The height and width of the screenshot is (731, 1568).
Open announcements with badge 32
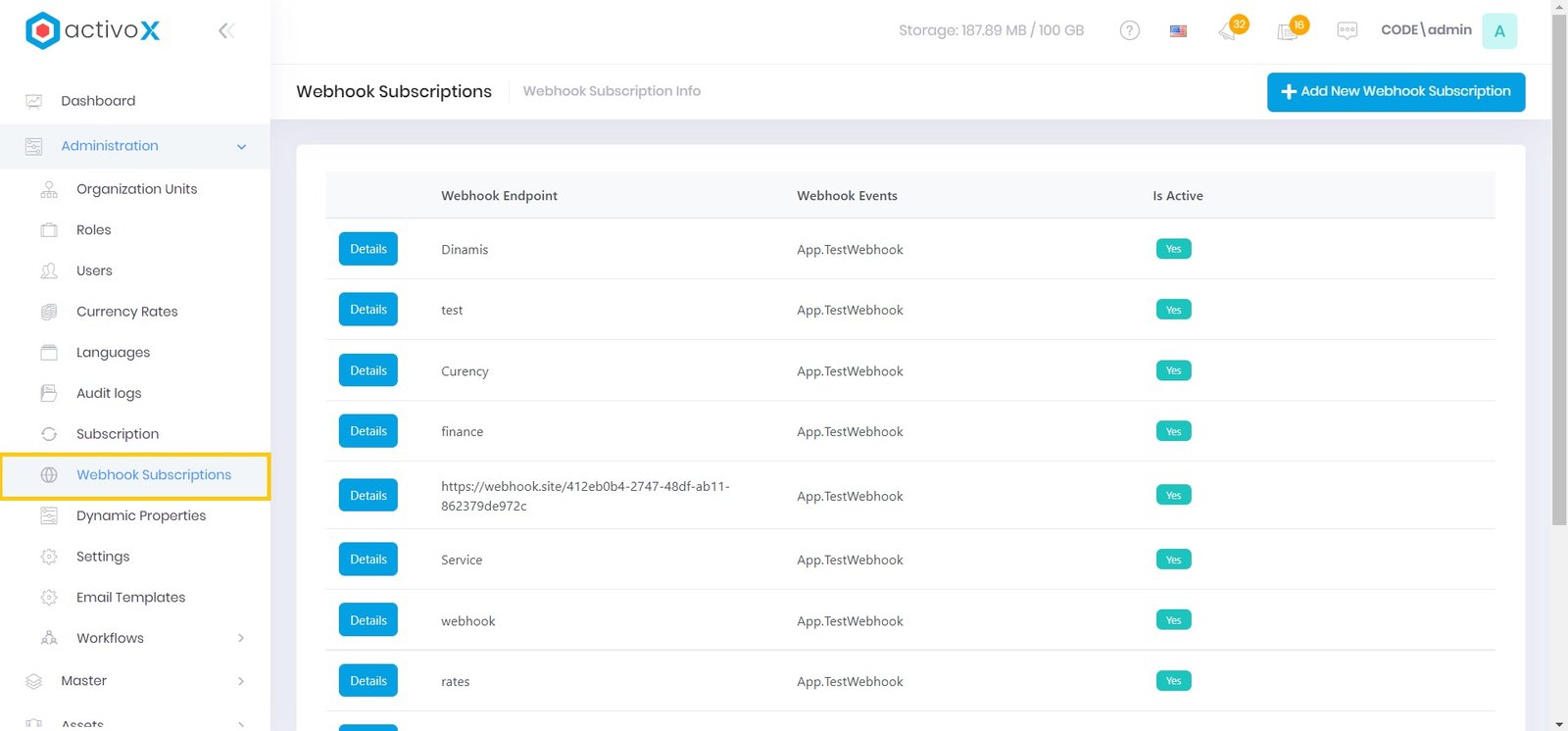pyautogui.click(x=1232, y=28)
